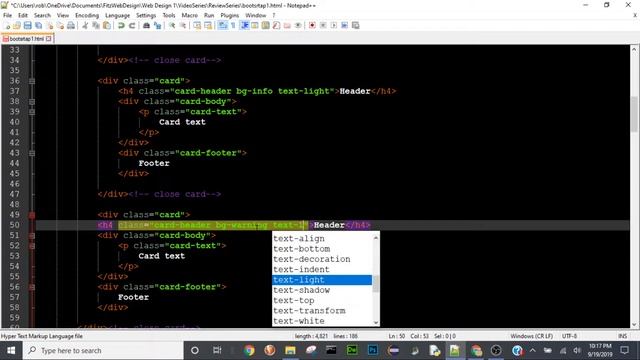Viewport: 640px width, 360px height.
Task: Start macro recording with the red record icon
Action: 312,26
